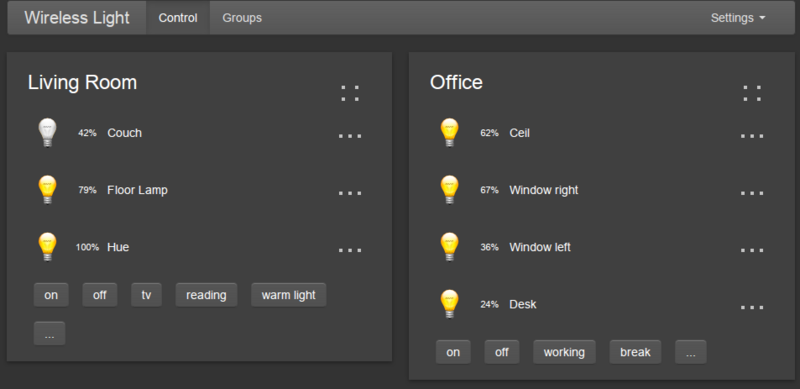Image resolution: width=800 pixels, height=389 pixels.
Task: Click the Wireless Light brand title
Action: click(x=77, y=18)
